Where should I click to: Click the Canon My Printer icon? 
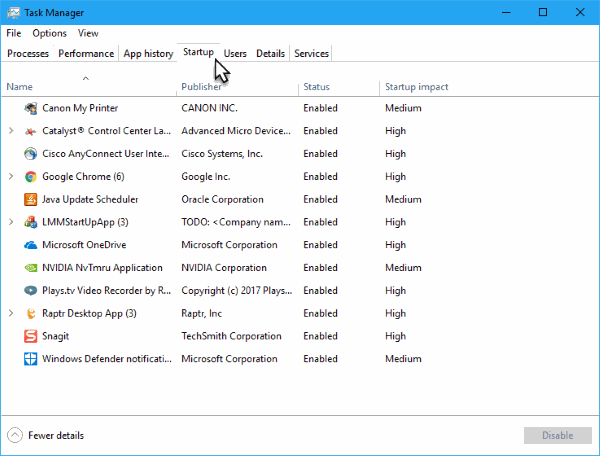point(31,108)
